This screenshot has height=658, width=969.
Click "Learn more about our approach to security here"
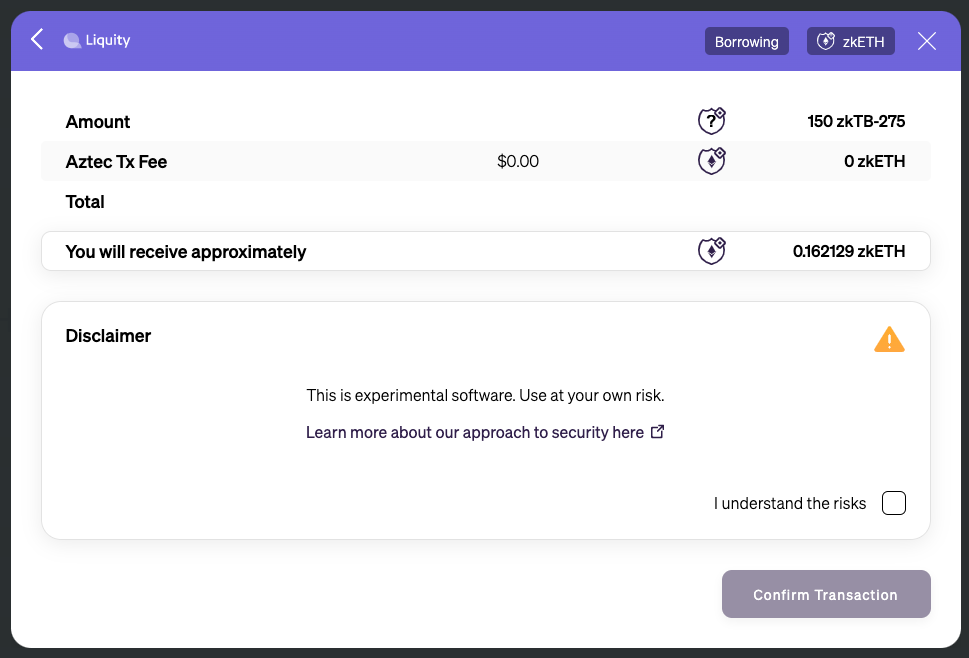point(475,432)
